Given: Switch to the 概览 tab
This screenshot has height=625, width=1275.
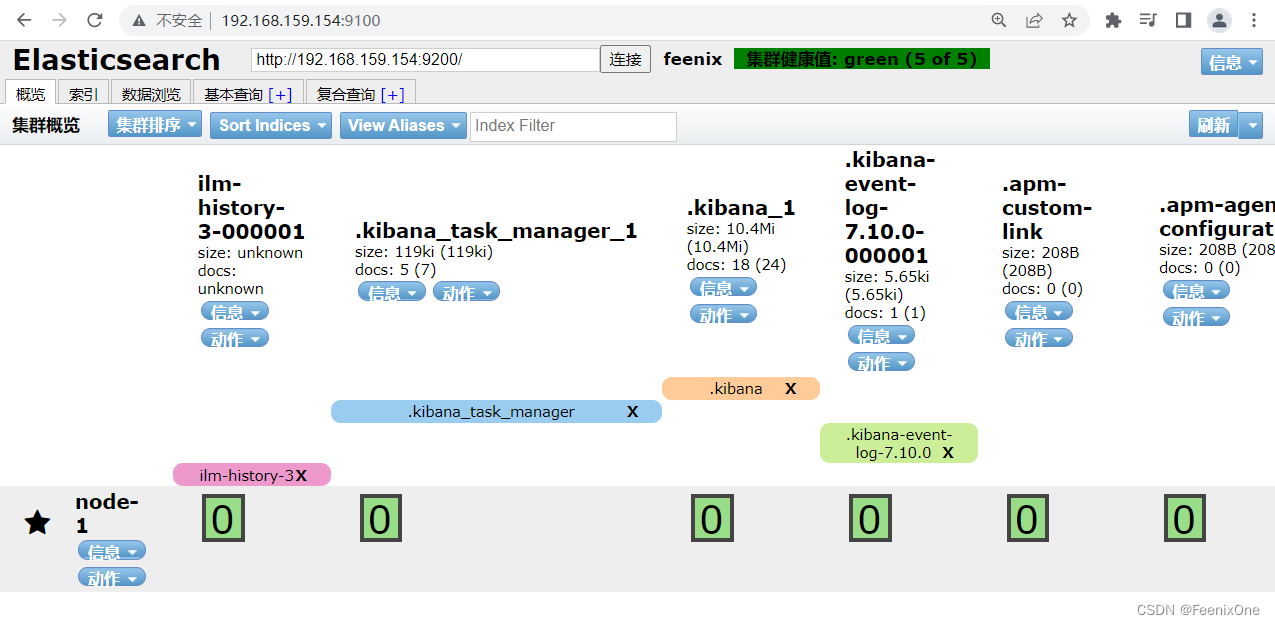Looking at the screenshot, I should coord(31,94).
